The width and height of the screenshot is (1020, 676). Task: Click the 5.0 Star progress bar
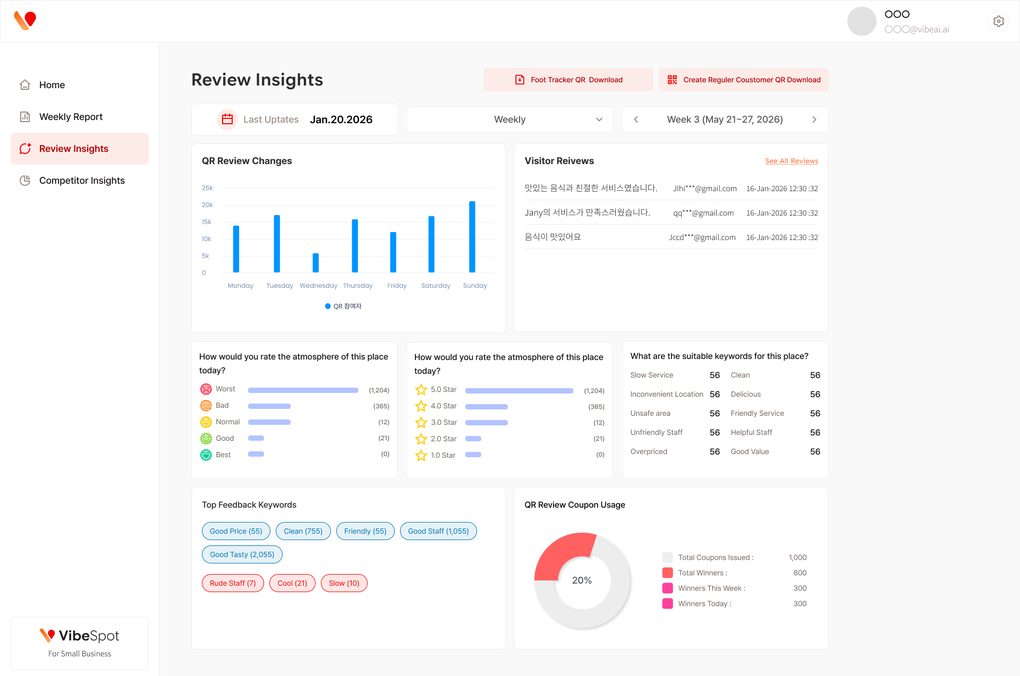(519, 391)
